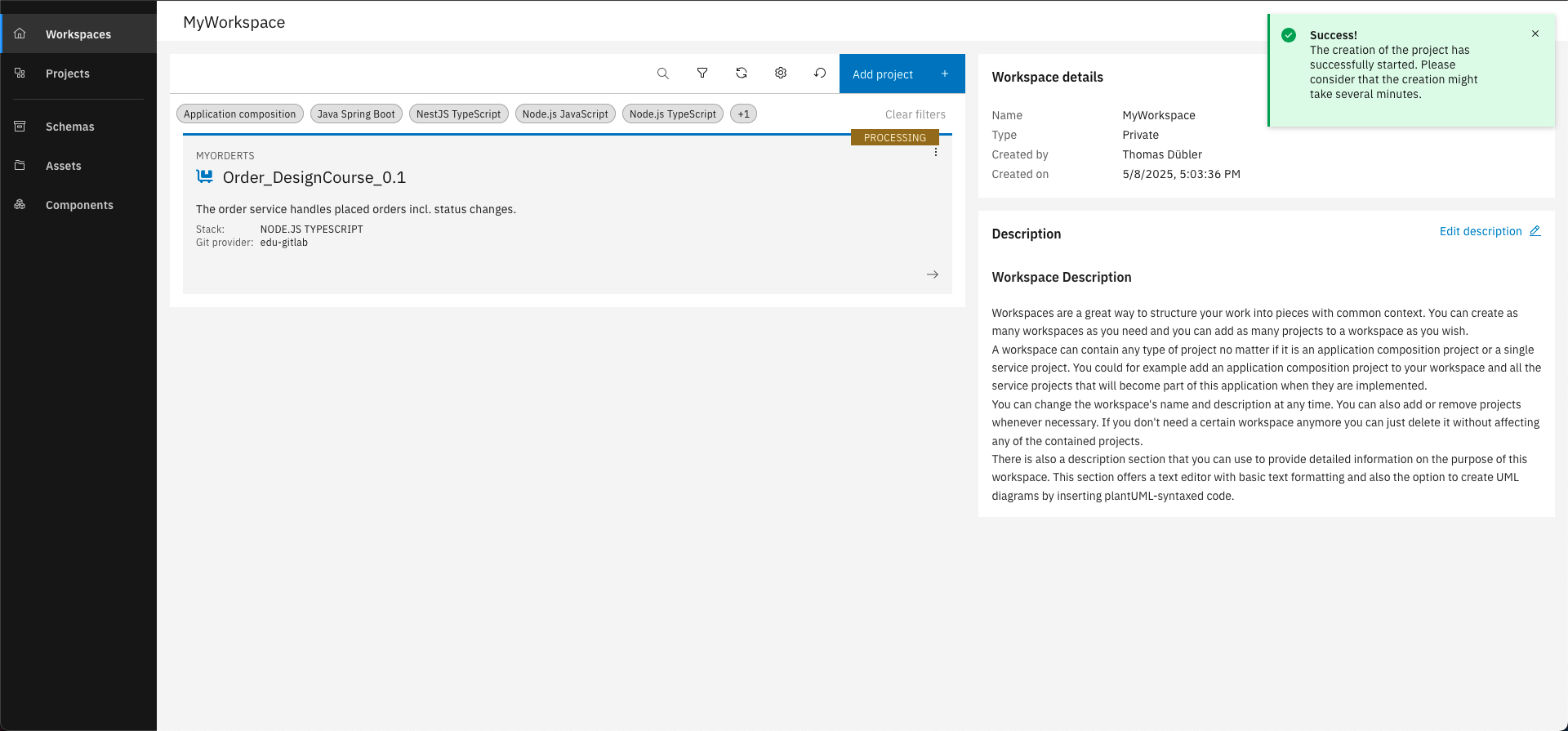
Task: Toggle the Application composition filter tag
Action: [x=240, y=114]
